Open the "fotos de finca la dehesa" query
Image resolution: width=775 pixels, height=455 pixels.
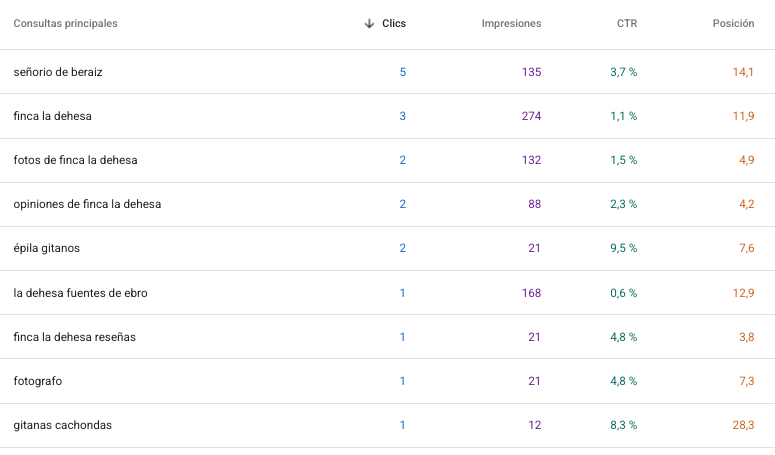pos(75,160)
